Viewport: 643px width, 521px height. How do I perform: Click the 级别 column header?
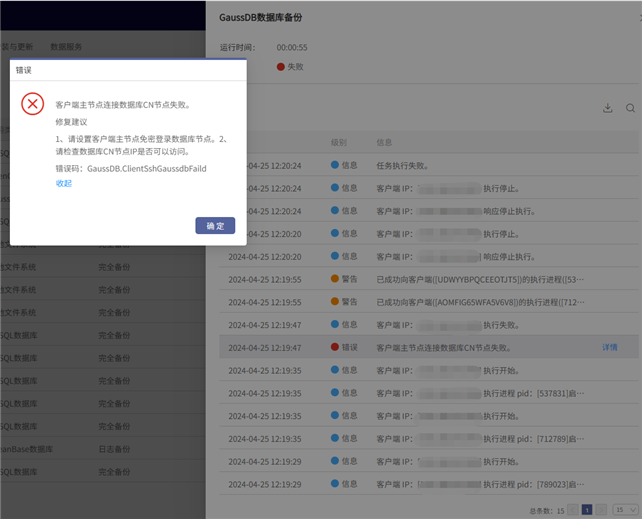(339, 142)
